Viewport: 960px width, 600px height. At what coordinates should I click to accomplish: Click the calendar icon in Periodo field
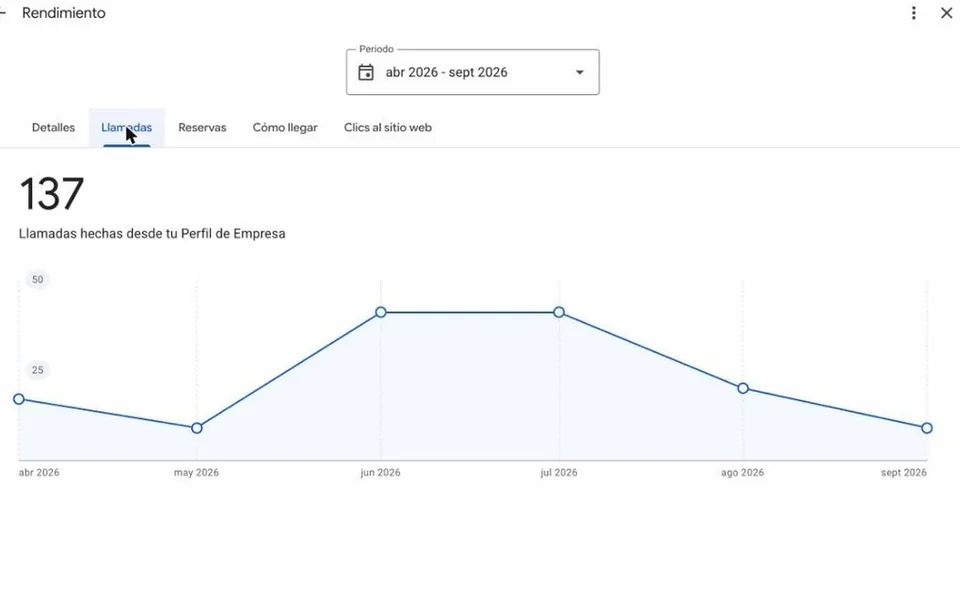[366, 72]
